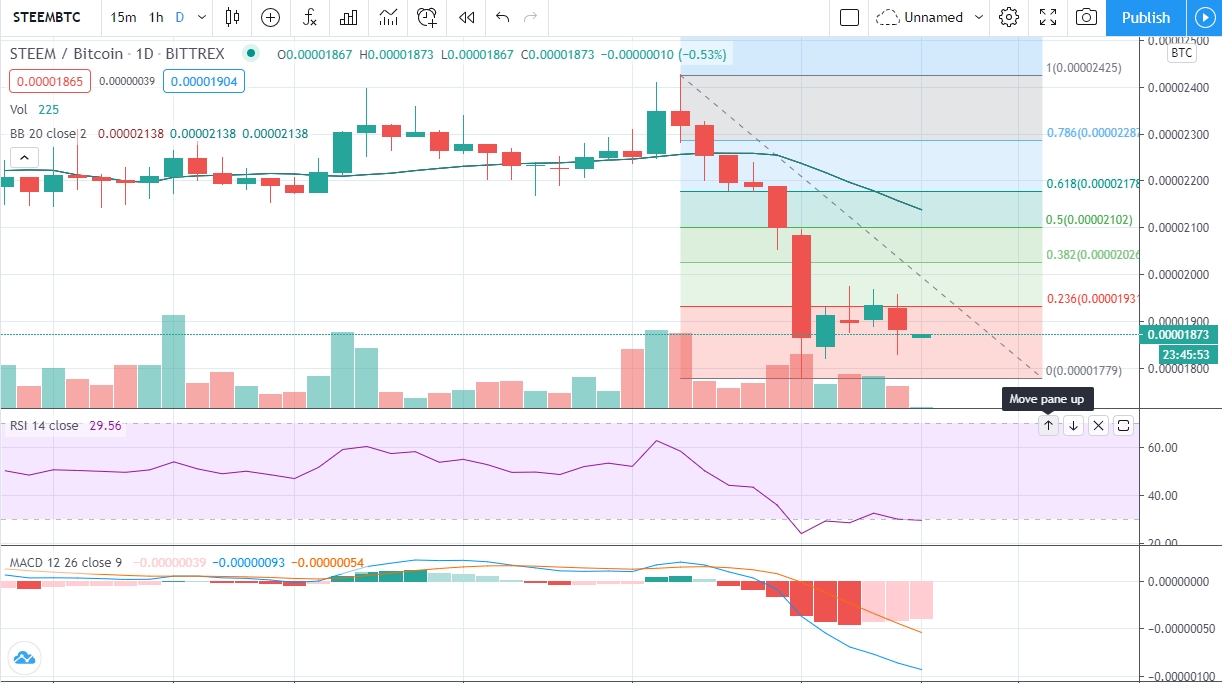The height and width of the screenshot is (683, 1222).
Task: Click the red sell price 0.00001865 button
Action: [x=50, y=81]
